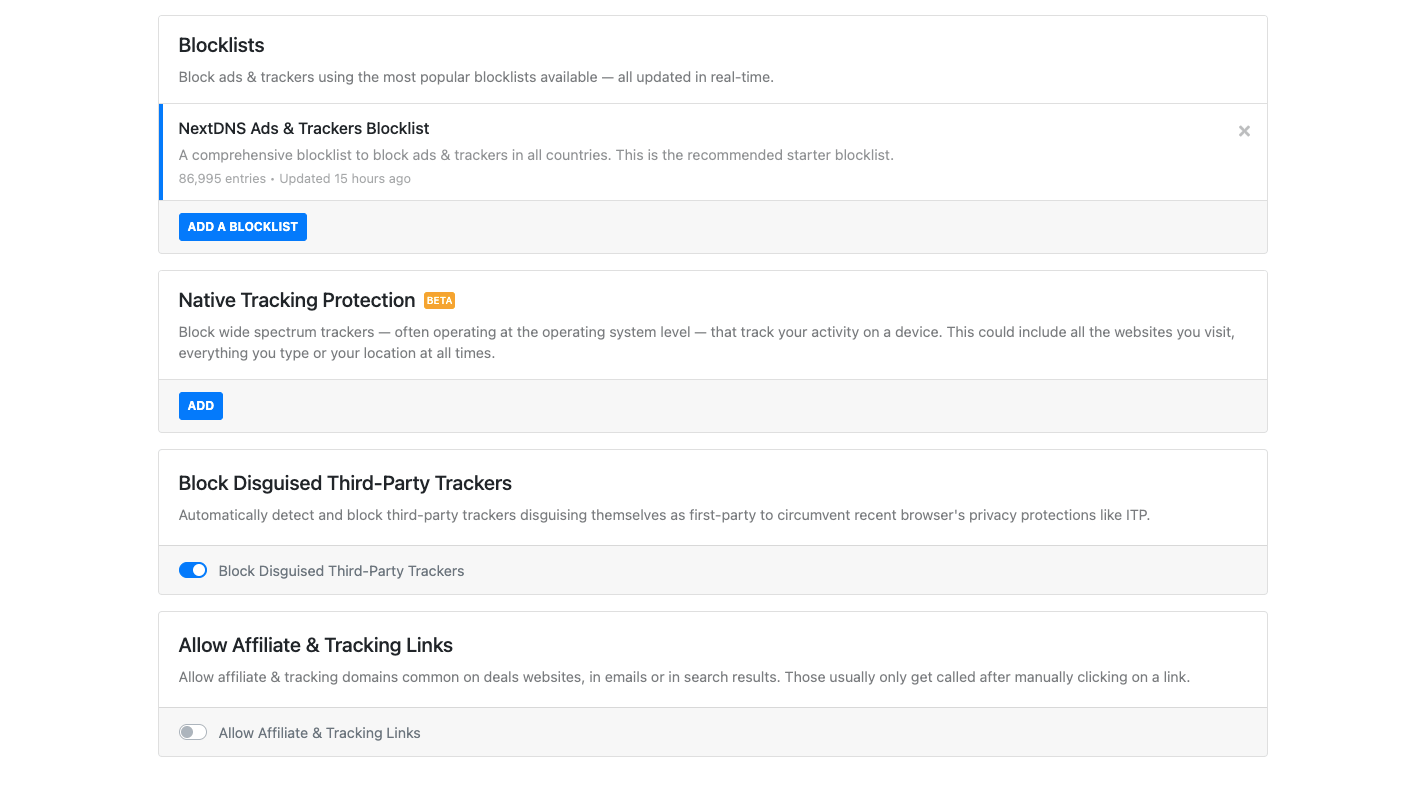Remove the NextDNS Ads & Trackers Blocklist
This screenshot has width=1425, height=789.
click(x=1244, y=131)
